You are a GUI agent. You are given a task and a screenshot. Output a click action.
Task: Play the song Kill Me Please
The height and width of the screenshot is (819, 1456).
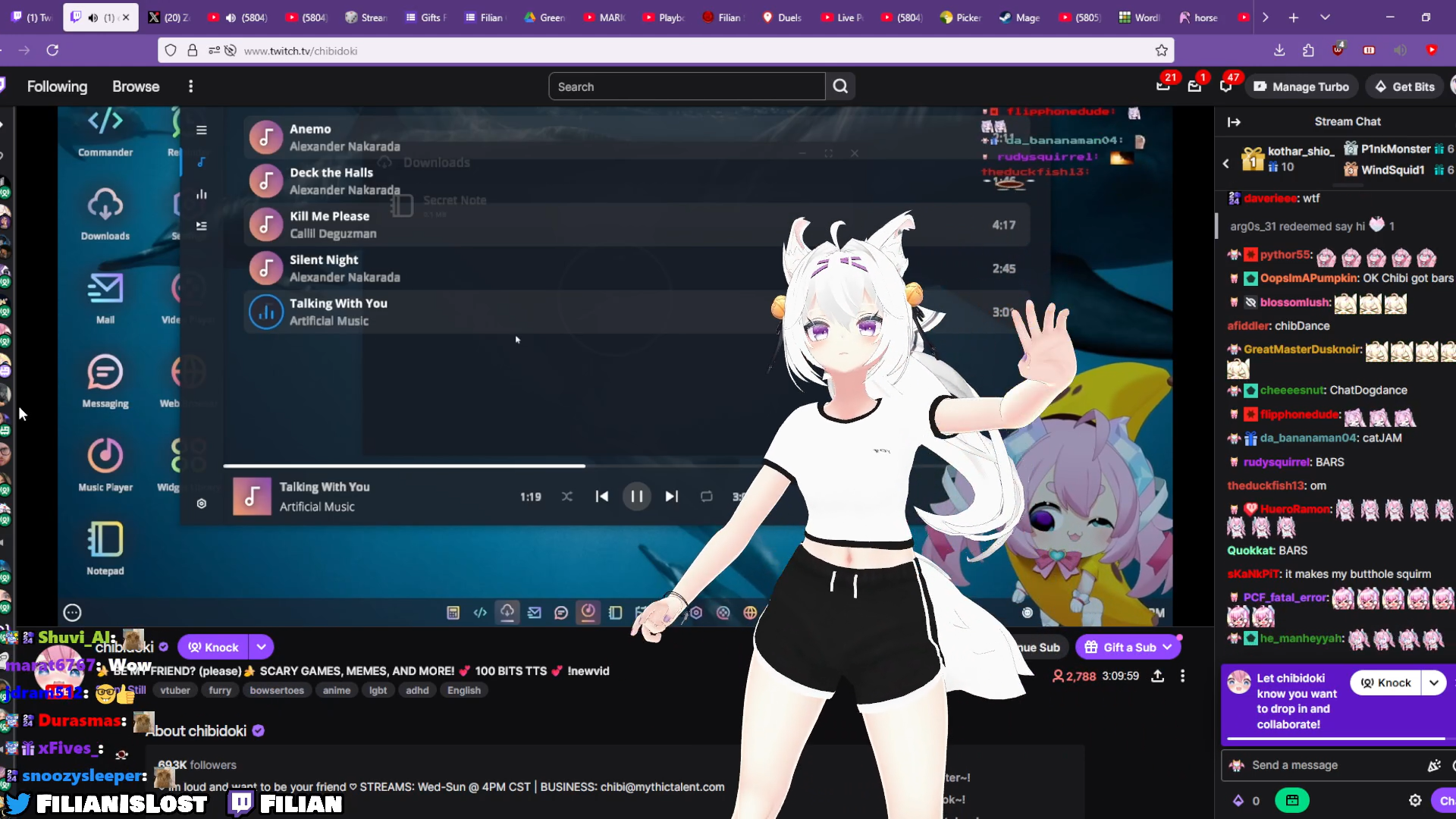tap(637, 224)
